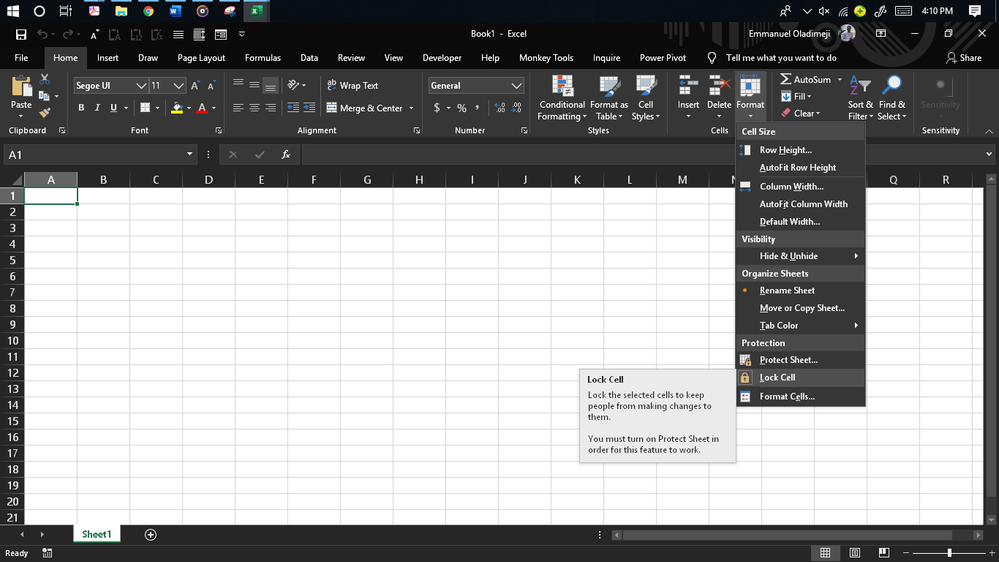Expand the Name Box dropdown arrow
The image size is (999, 562).
pyautogui.click(x=189, y=155)
